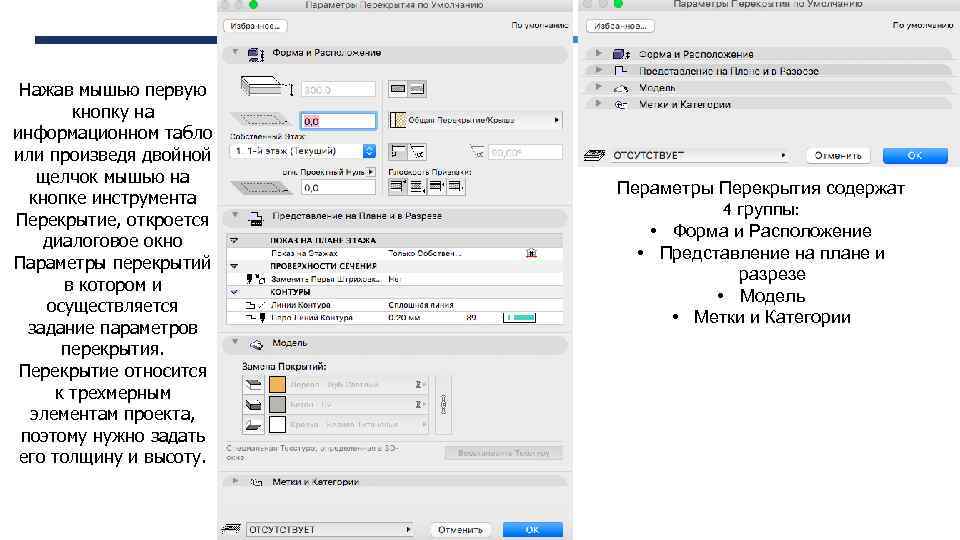The height and width of the screenshot is (540, 960).
Task: Open Избранное in the right dialog
Action: pos(620,26)
